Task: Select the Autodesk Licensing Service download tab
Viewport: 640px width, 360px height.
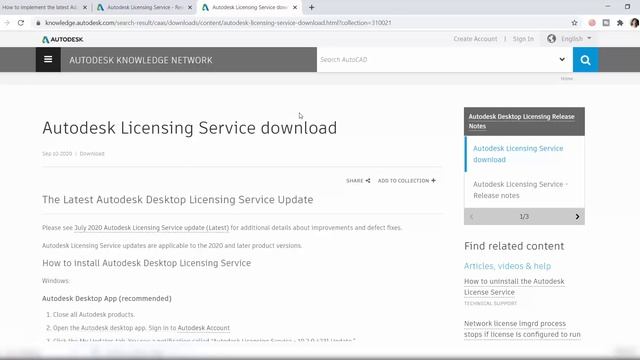Action: pyautogui.click(x=249, y=7)
